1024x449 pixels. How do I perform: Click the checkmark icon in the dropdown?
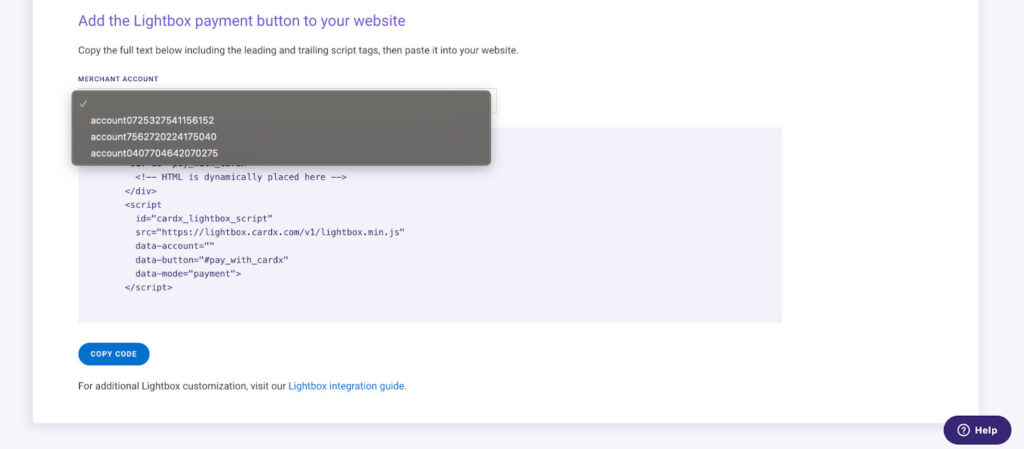[x=84, y=103]
